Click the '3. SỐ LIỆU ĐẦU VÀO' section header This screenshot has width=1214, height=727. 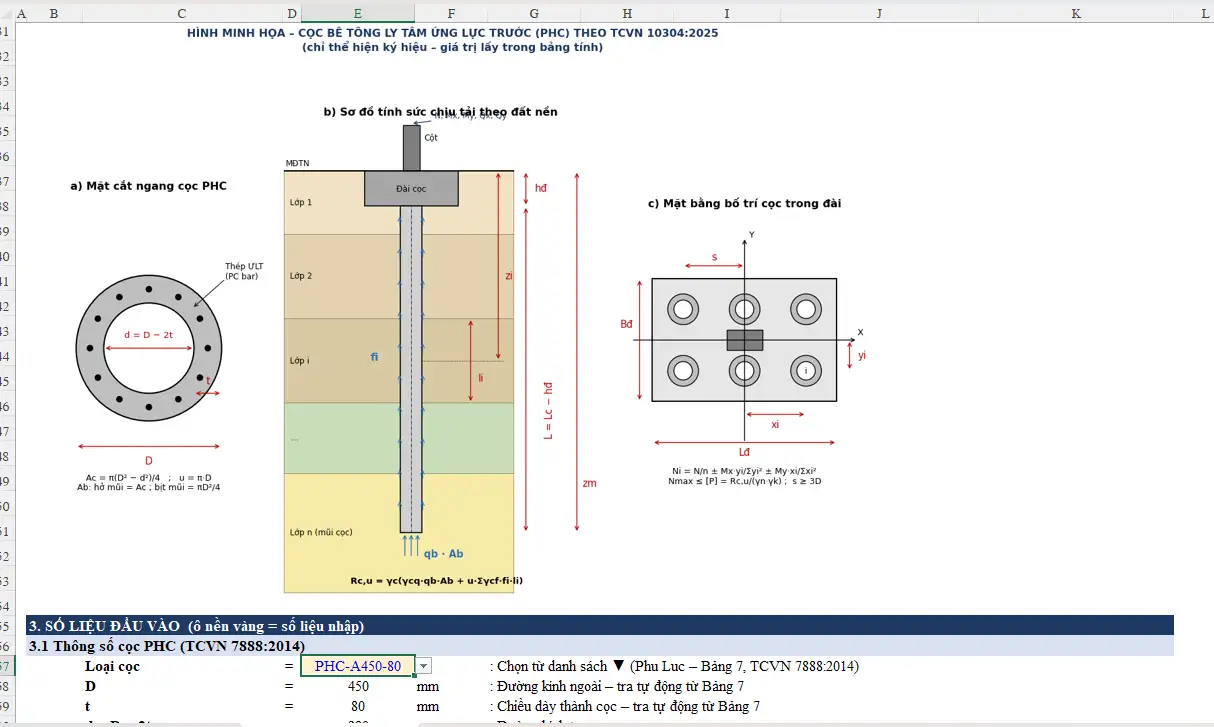pos(600,626)
